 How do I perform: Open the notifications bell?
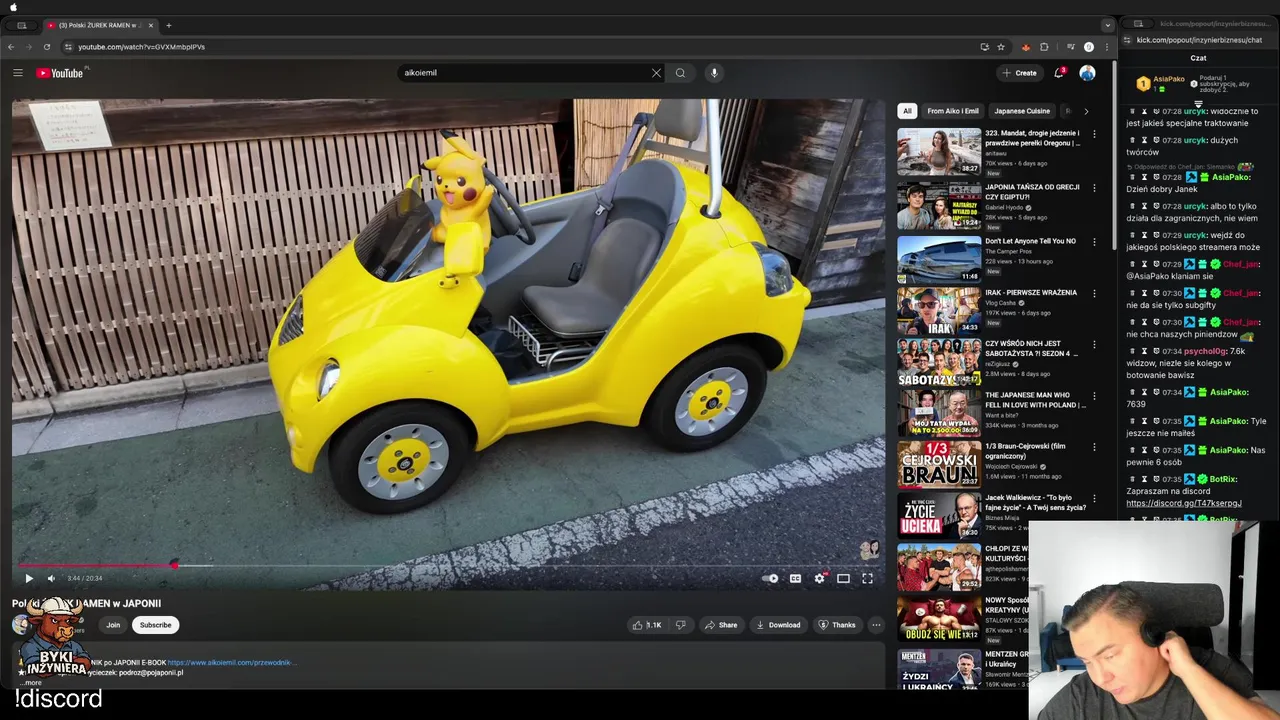[1059, 73]
